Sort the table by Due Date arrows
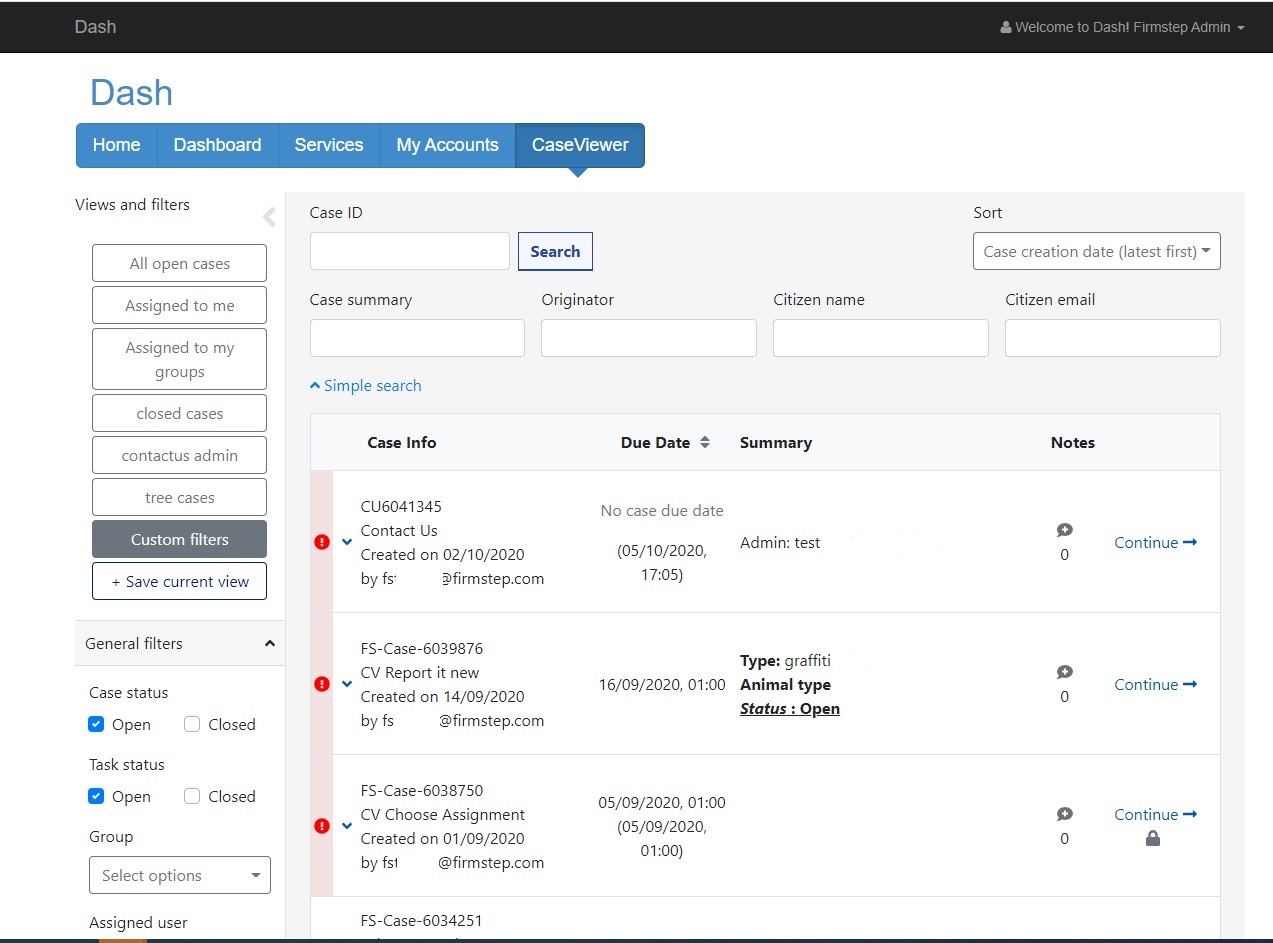 click(x=704, y=443)
